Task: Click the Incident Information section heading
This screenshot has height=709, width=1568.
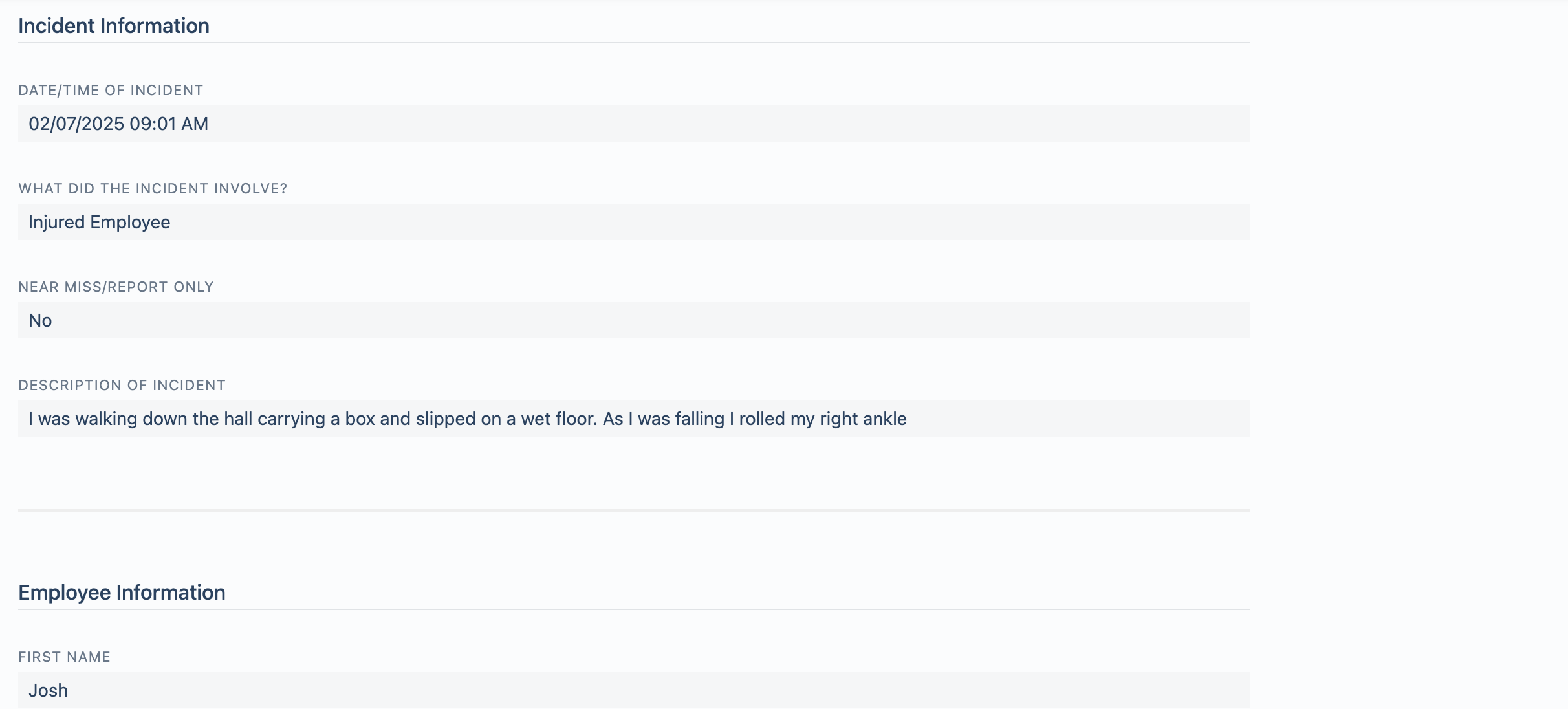Action: tap(114, 26)
